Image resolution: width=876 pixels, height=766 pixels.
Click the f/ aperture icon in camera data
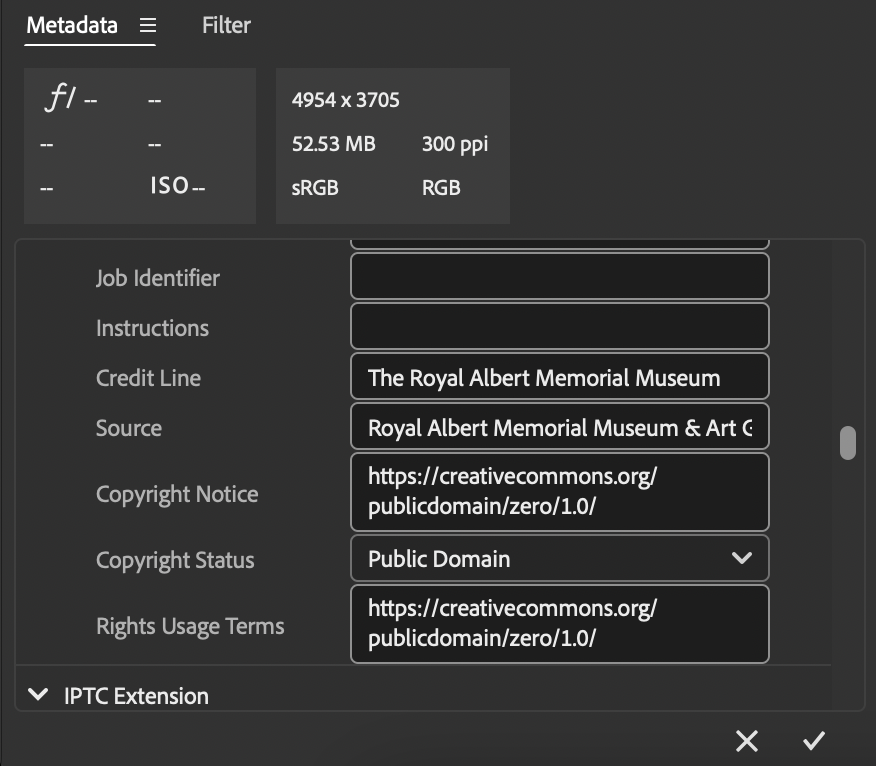pos(60,98)
